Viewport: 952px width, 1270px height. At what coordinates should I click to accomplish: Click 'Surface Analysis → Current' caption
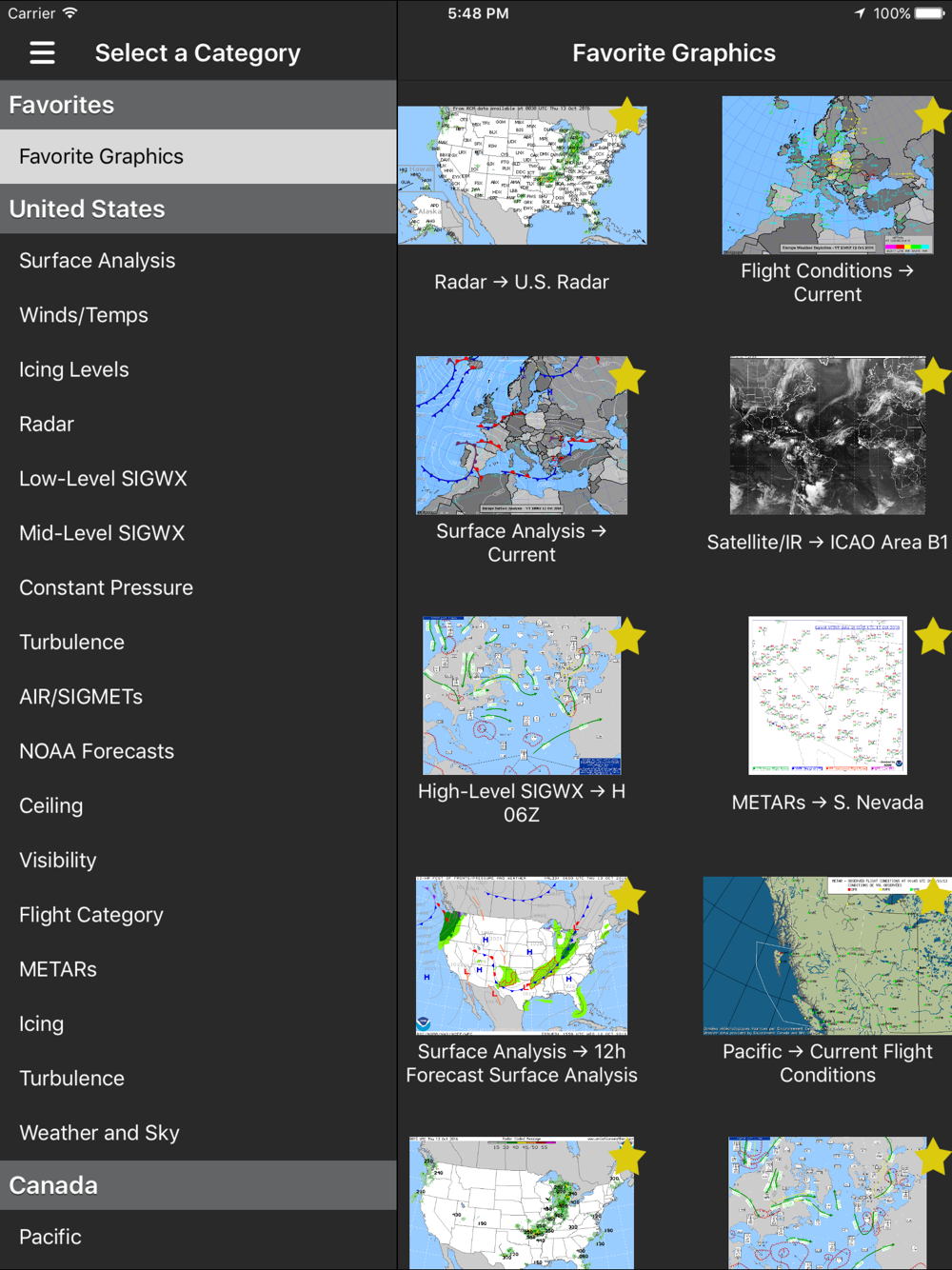tap(522, 543)
